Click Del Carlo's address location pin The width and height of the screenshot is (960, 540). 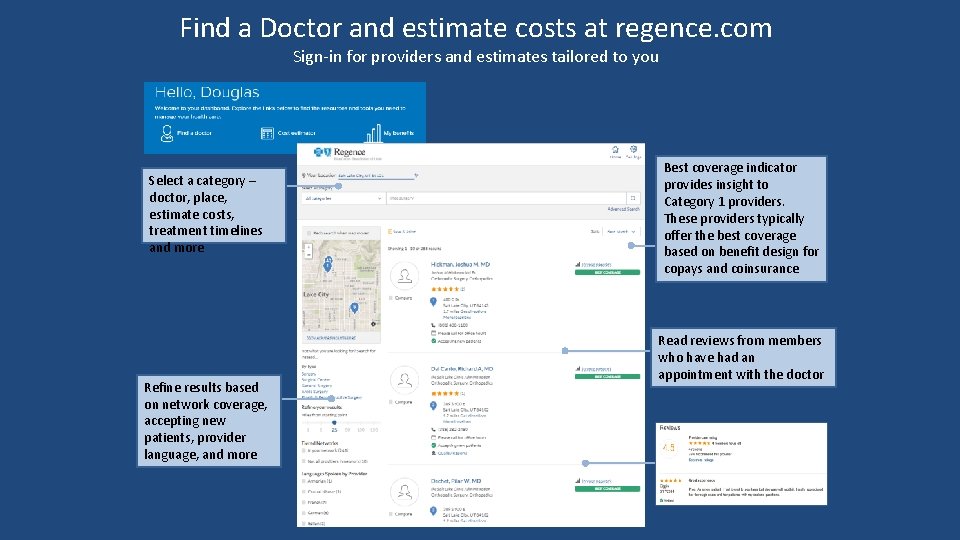click(433, 406)
